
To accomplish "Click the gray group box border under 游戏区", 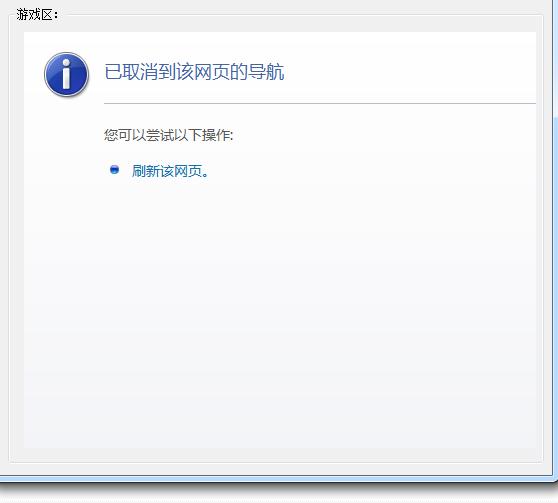I will [x=276, y=462].
